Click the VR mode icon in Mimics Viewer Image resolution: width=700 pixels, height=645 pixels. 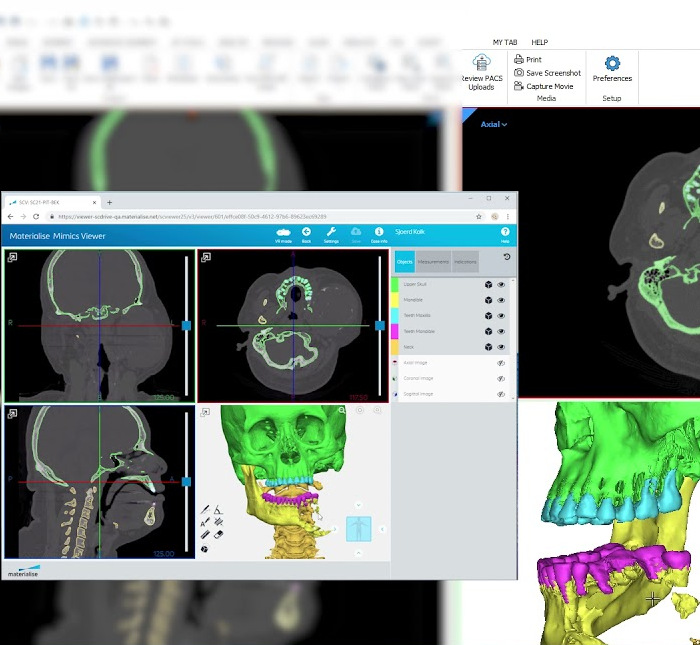coord(283,233)
